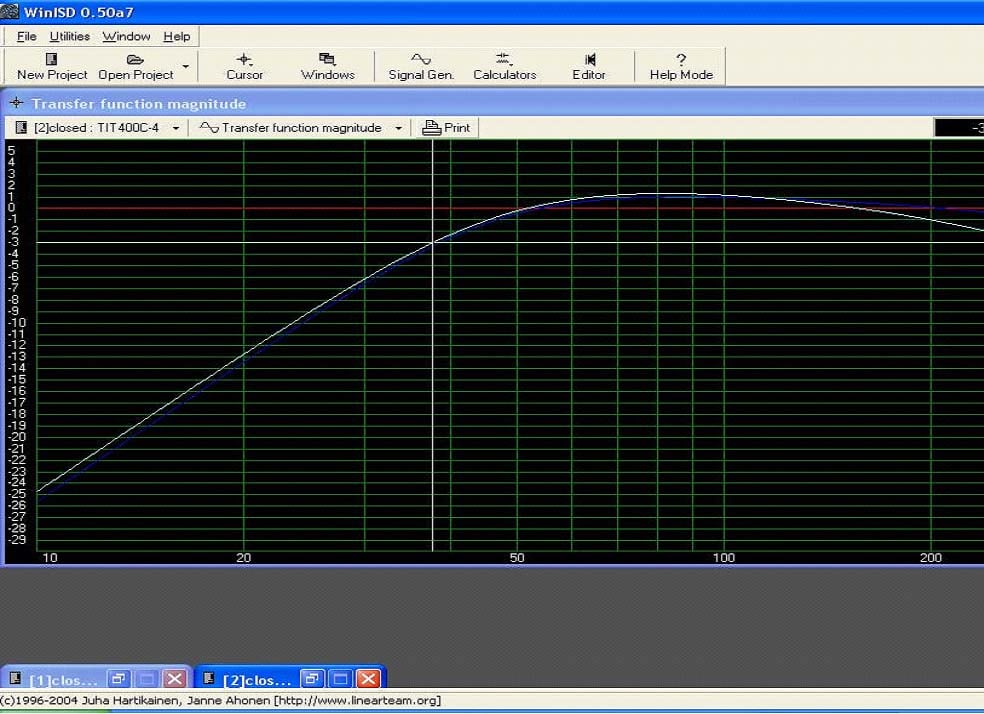This screenshot has width=984, height=714.
Task: Open the Calculators tool
Action: (504, 61)
